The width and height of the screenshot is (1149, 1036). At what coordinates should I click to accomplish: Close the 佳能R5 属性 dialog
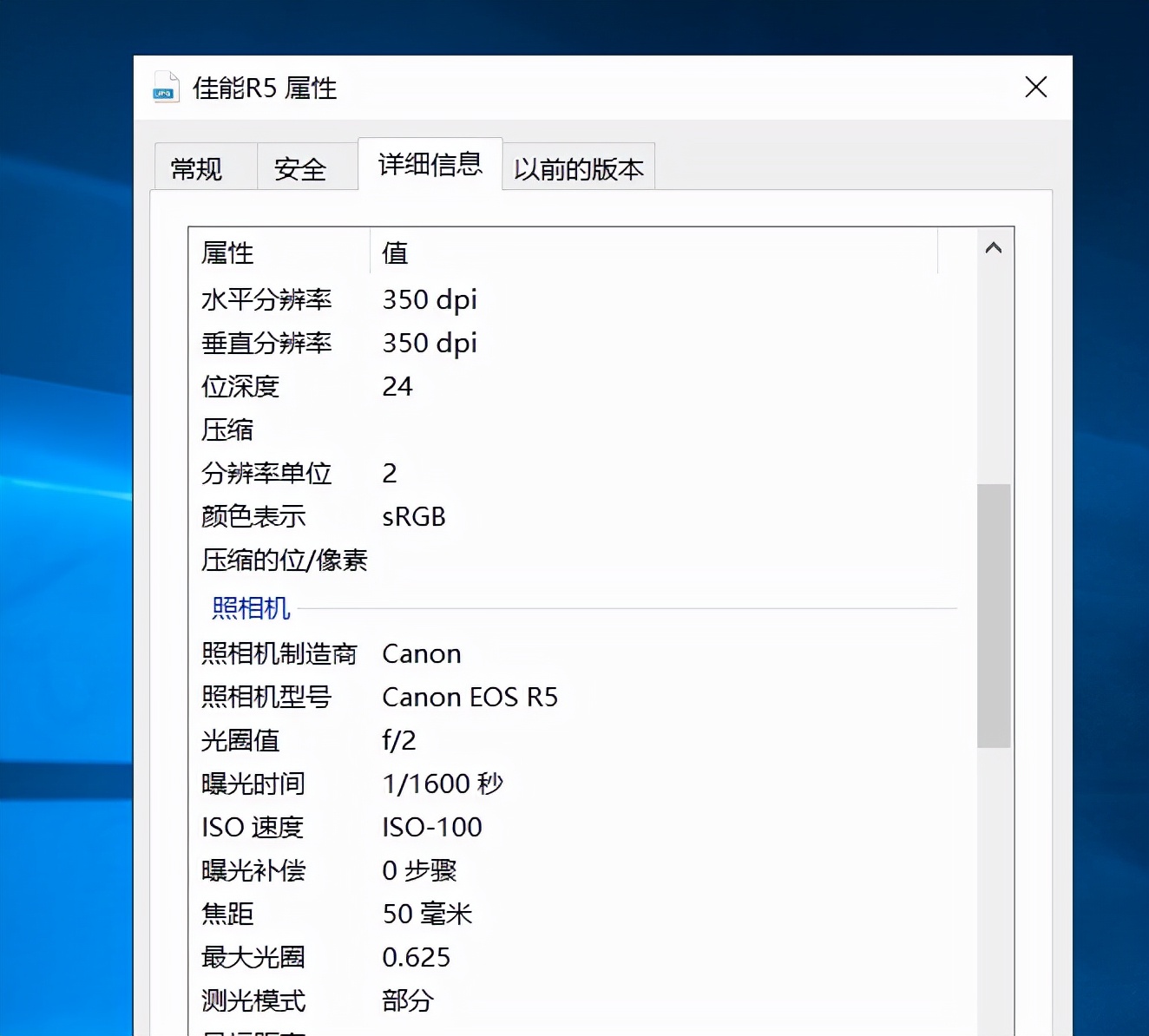coord(1035,87)
